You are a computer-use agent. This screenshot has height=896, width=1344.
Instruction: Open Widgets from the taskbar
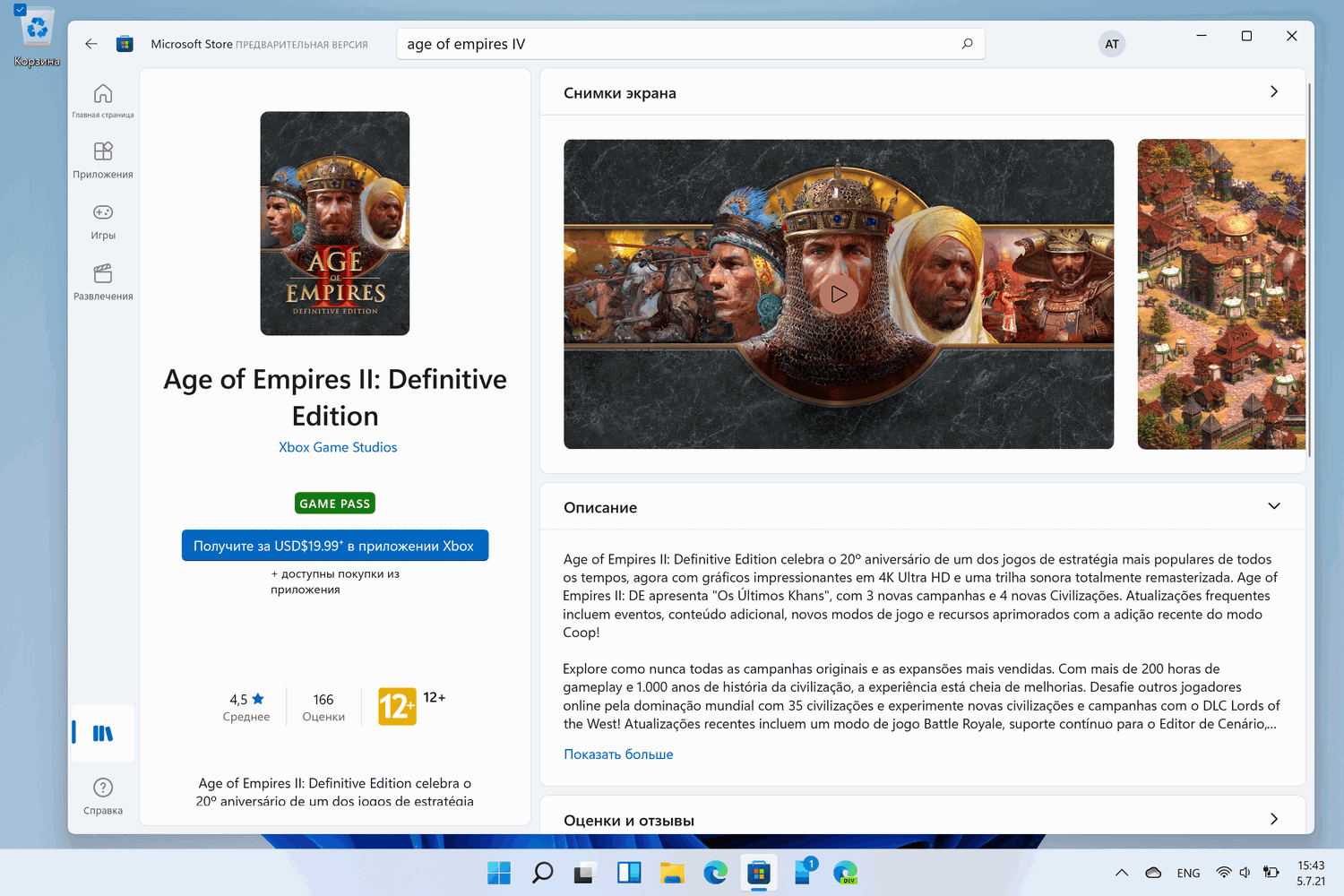point(629,873)
